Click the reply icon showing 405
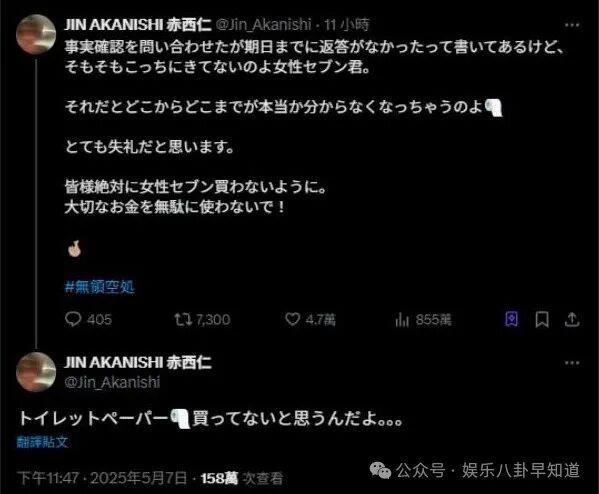This screenshot has height=494, width=599. (73, 319)
